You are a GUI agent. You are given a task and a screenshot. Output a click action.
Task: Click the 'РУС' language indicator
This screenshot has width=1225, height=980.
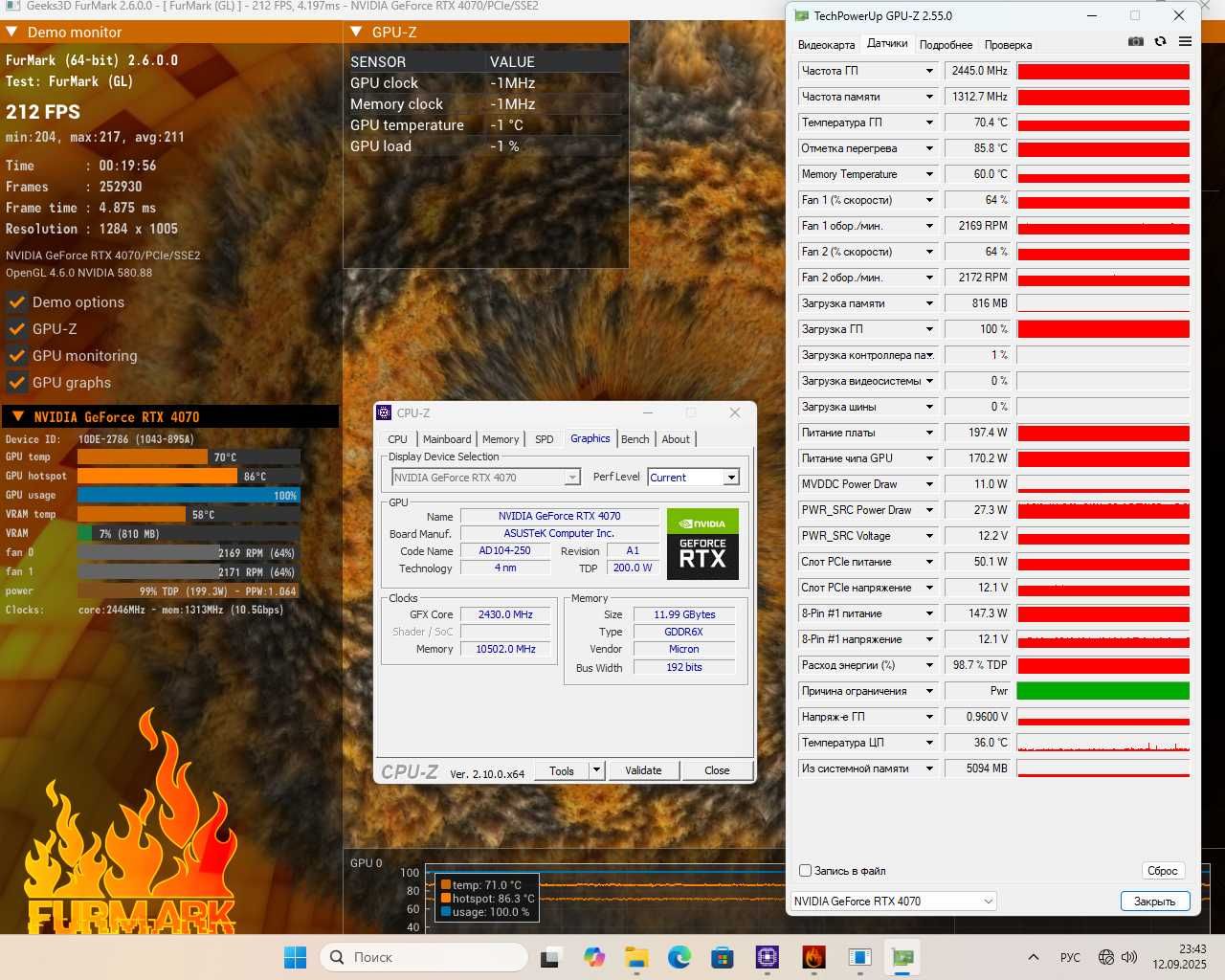click(x=1070, y=957)
